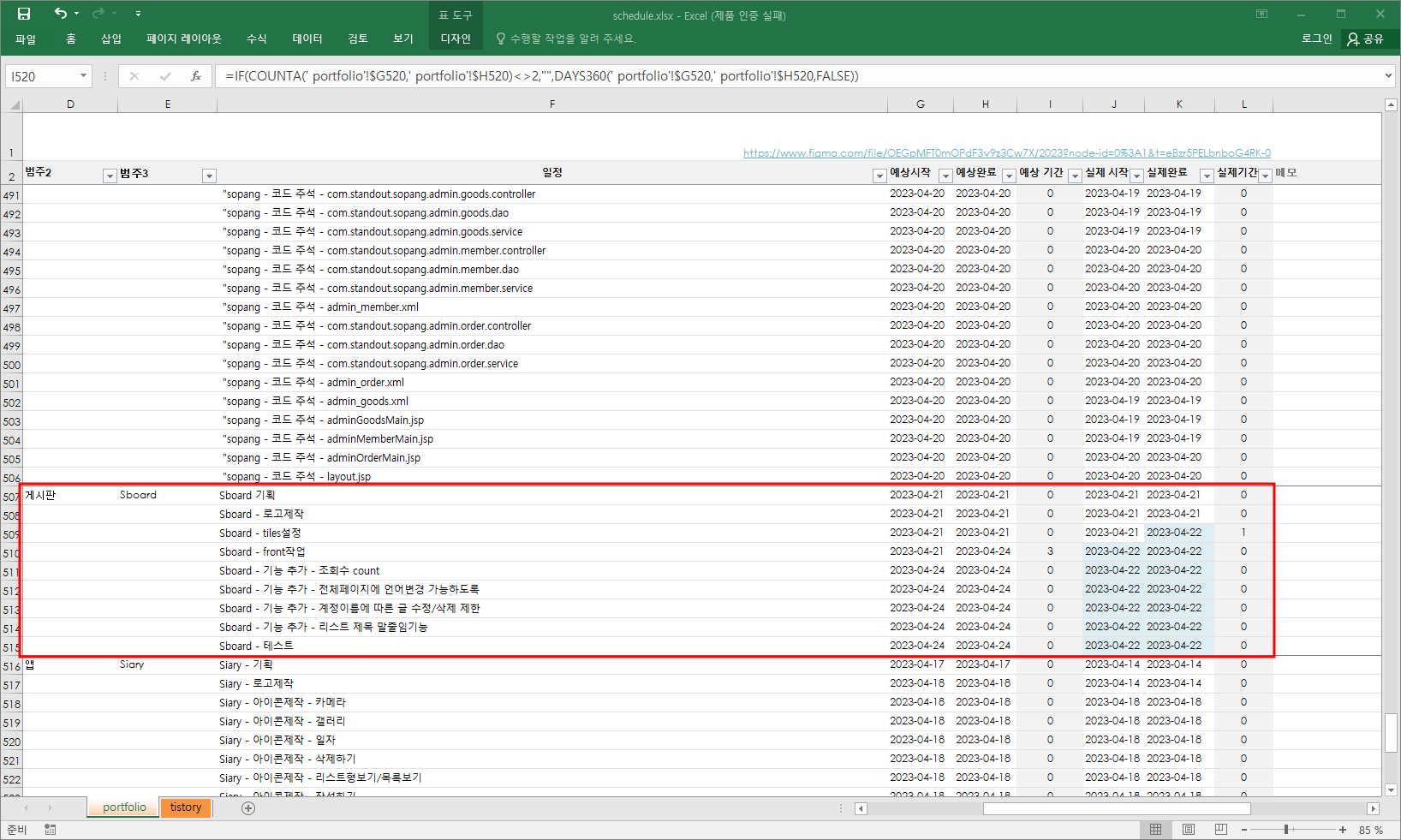Click the Insert Function fx icon
This screenshot has width=1401, height=840.
coord(196,76)
